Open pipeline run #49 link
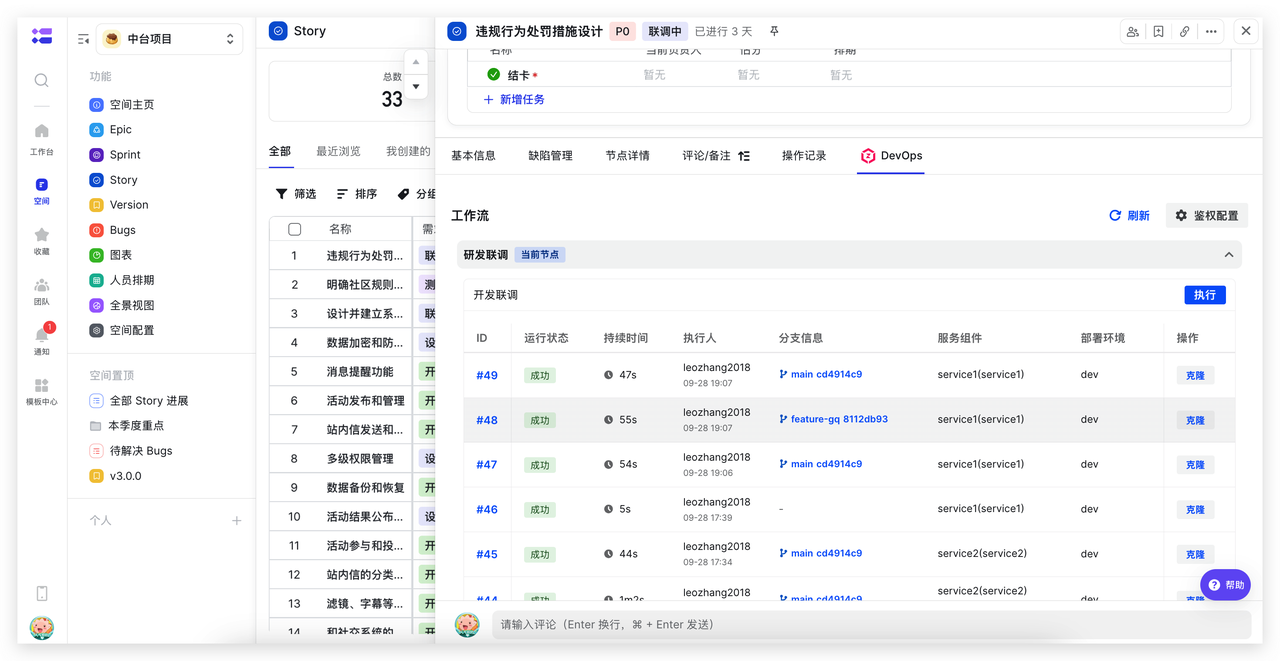 tap(486, 376)
